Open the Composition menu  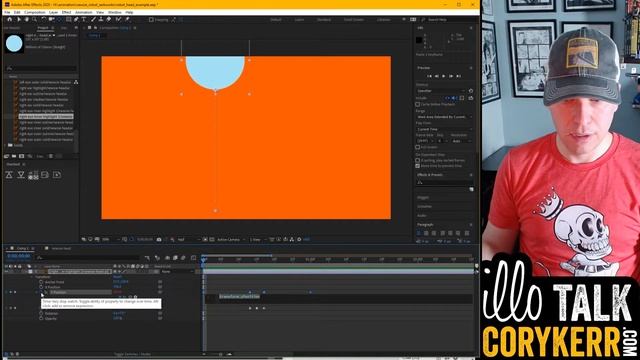click(35, 13)
